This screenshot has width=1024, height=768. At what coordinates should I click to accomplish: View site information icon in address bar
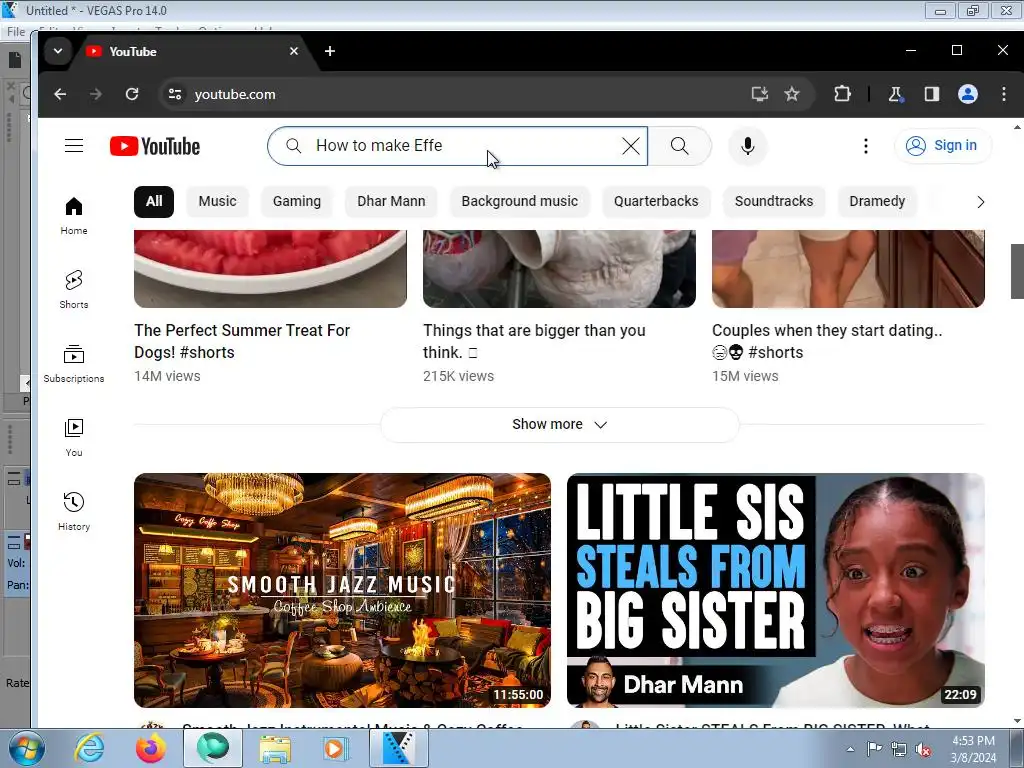(x=174, y=94)
